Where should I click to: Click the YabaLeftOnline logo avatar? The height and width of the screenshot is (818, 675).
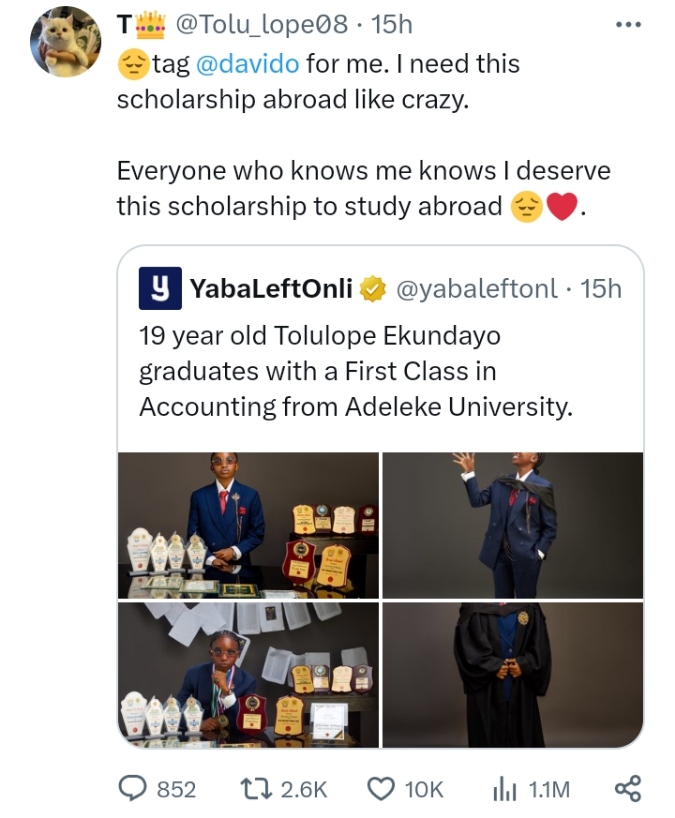(159, 288)
